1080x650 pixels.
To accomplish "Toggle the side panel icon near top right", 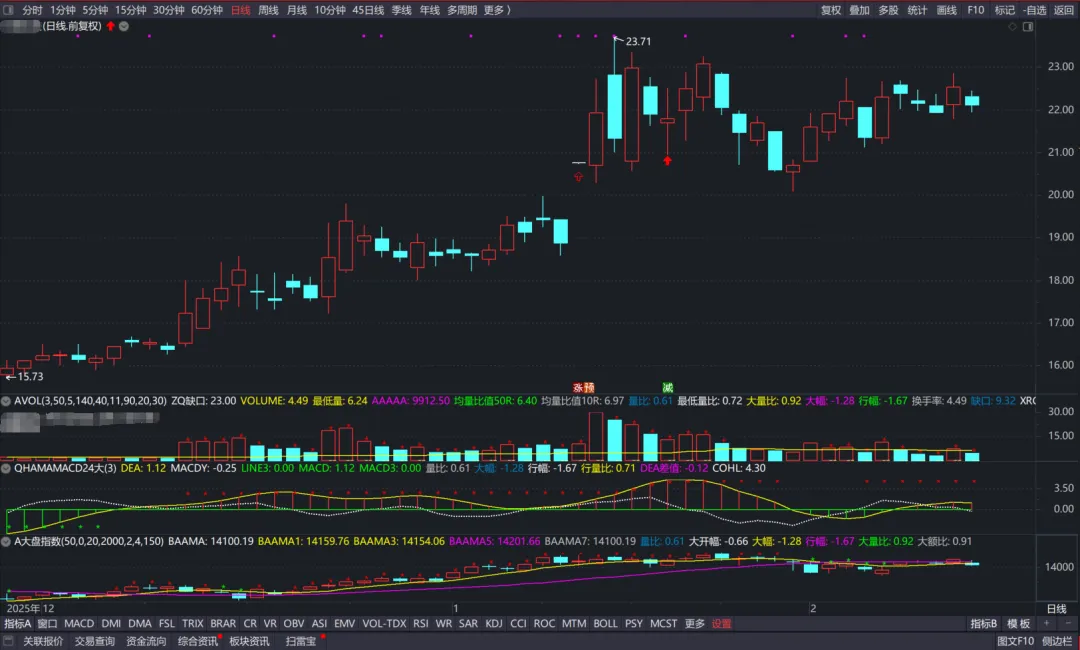I will (x=1028, y=26).
